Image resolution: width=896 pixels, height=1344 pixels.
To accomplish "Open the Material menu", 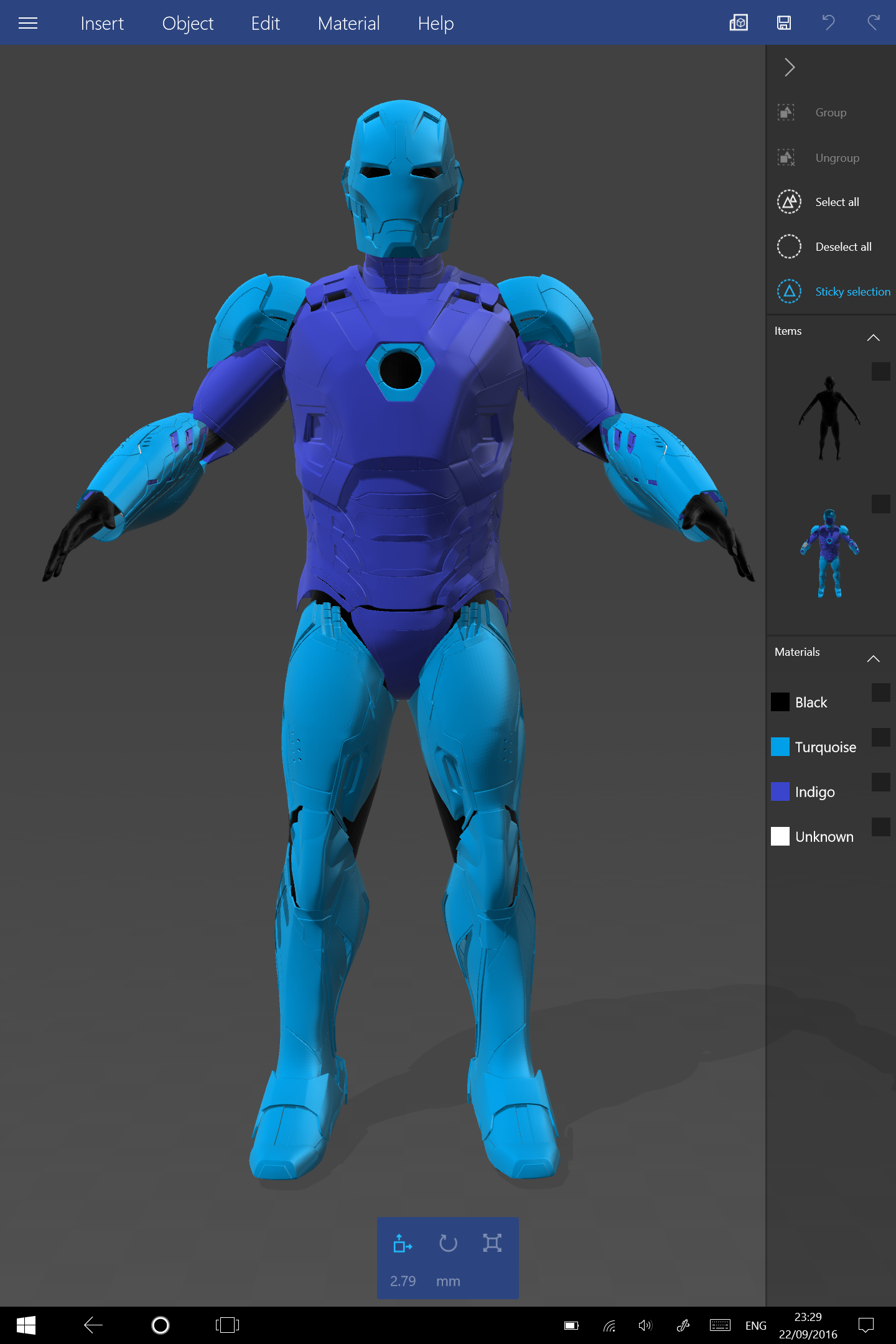I will tap(348, 24).
